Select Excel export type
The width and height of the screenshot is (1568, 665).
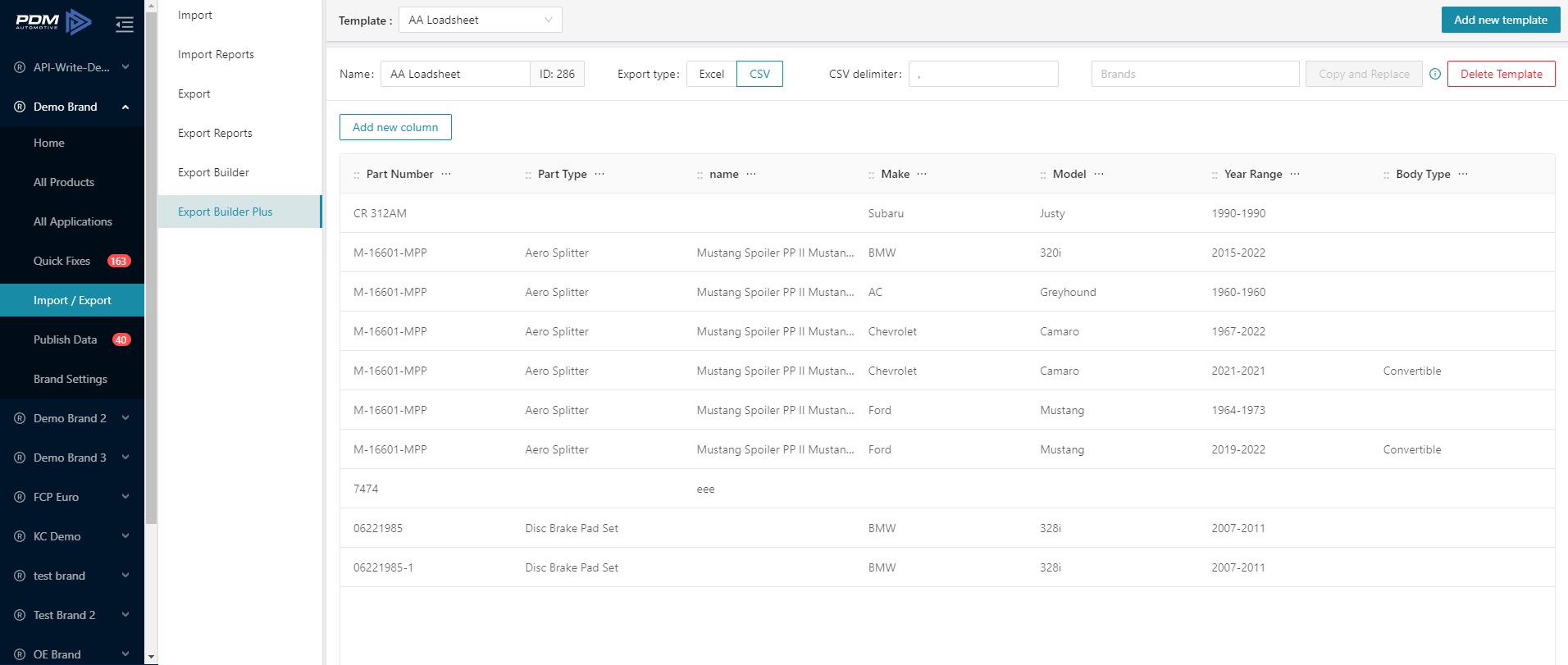(712, 74)
